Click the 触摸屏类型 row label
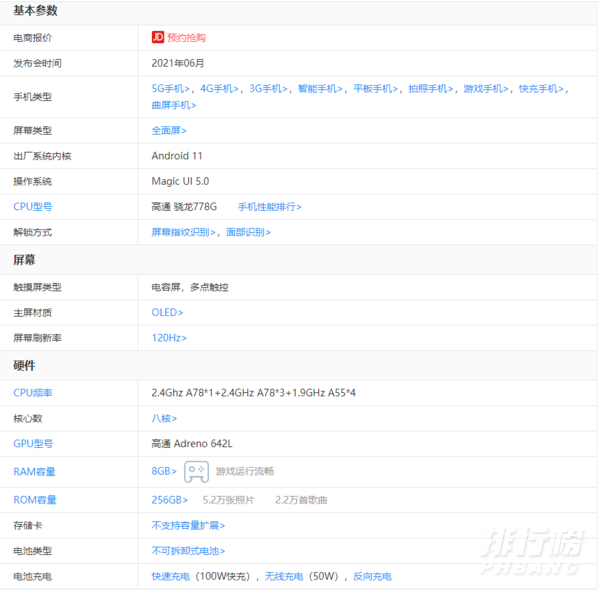The width and height of the screenshot is (600, 590). pos(38,287)
